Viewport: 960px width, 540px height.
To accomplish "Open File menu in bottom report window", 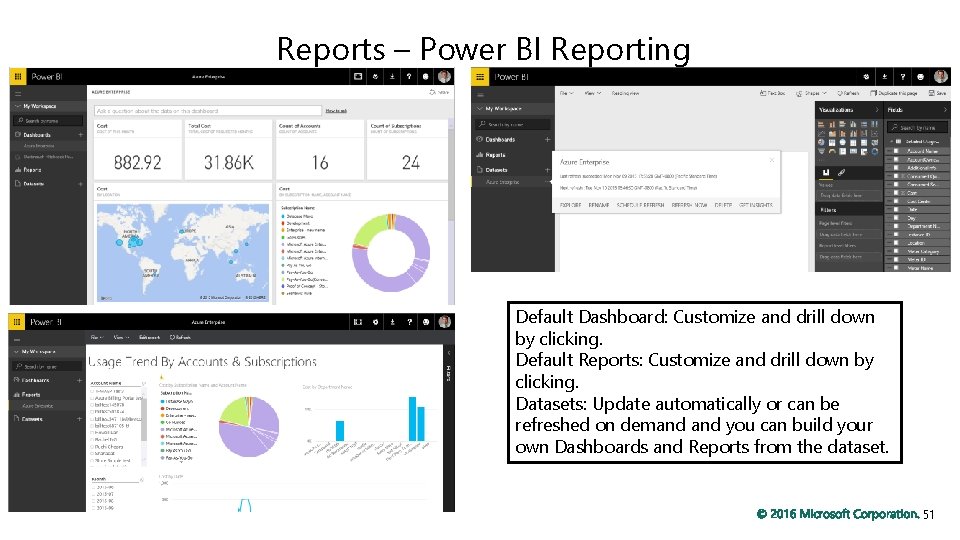I will [x=97, y=337].
